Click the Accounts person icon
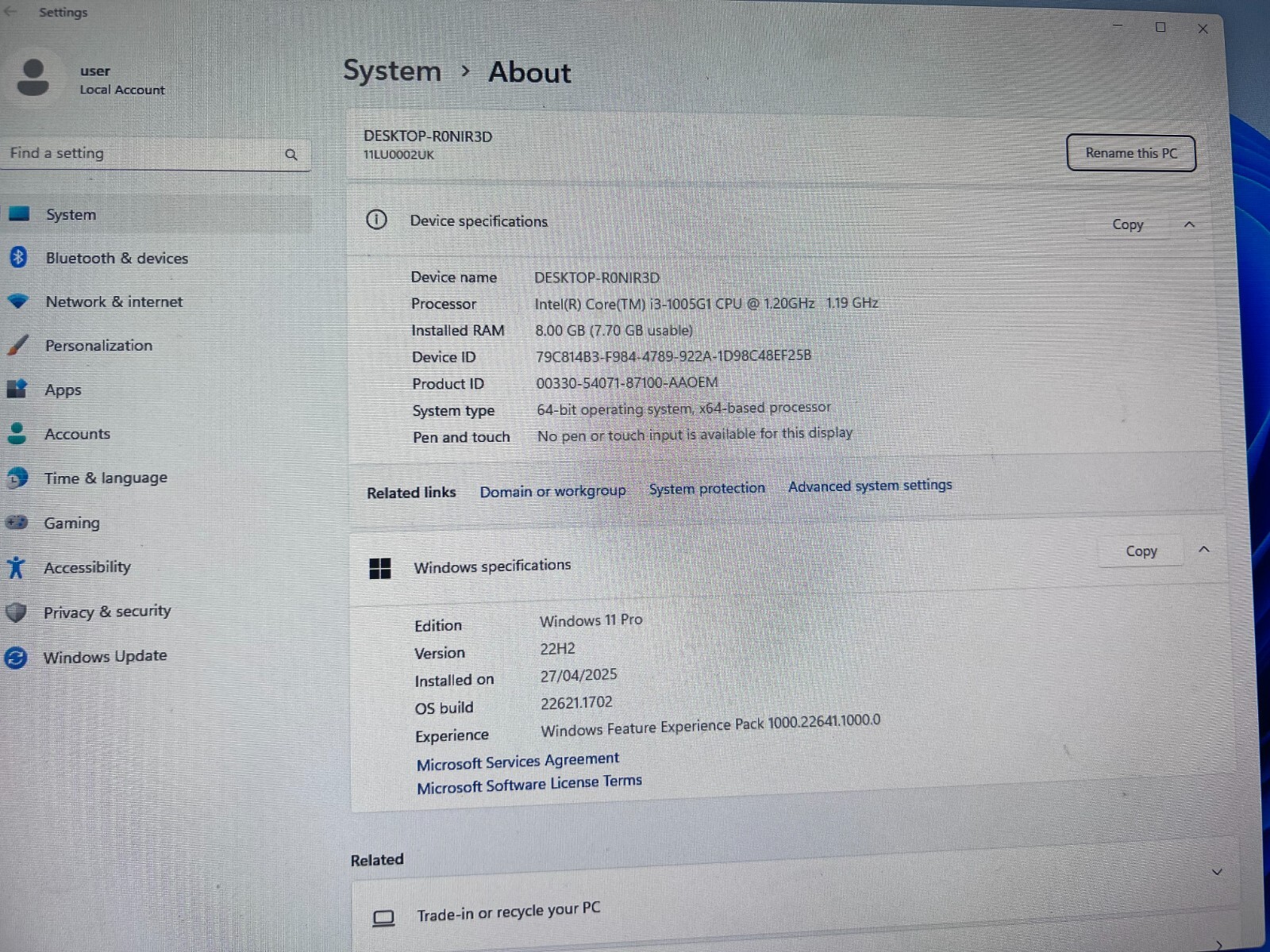 [17, 433]
